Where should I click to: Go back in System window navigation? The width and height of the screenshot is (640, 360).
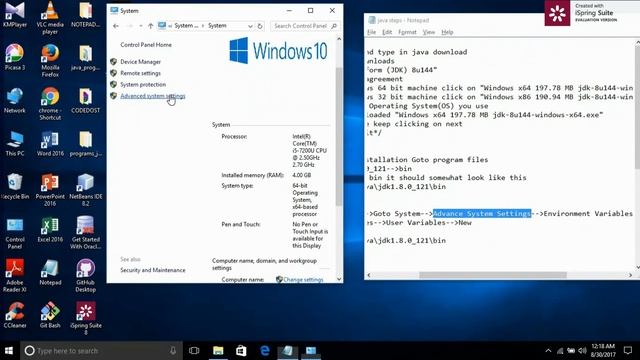(x=116, y=26)
